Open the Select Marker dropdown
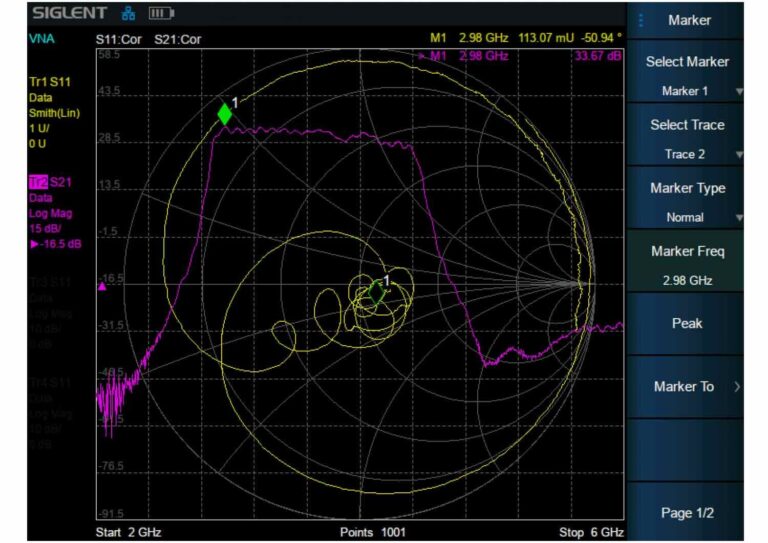Viewport: 768px width, 543px height. [686, 71]
